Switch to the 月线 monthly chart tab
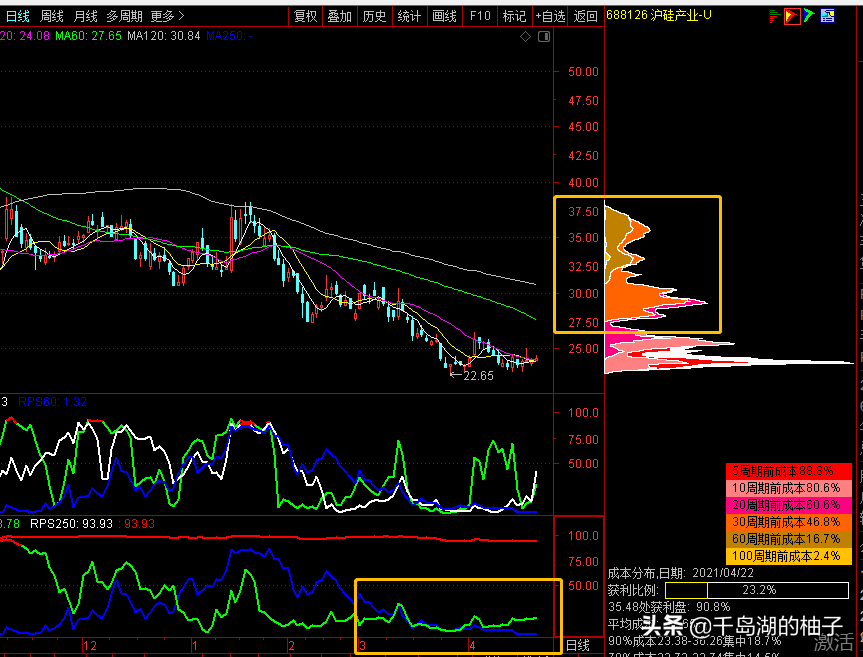The height and width of the screenshot is (657, 863). coord(85,17)
